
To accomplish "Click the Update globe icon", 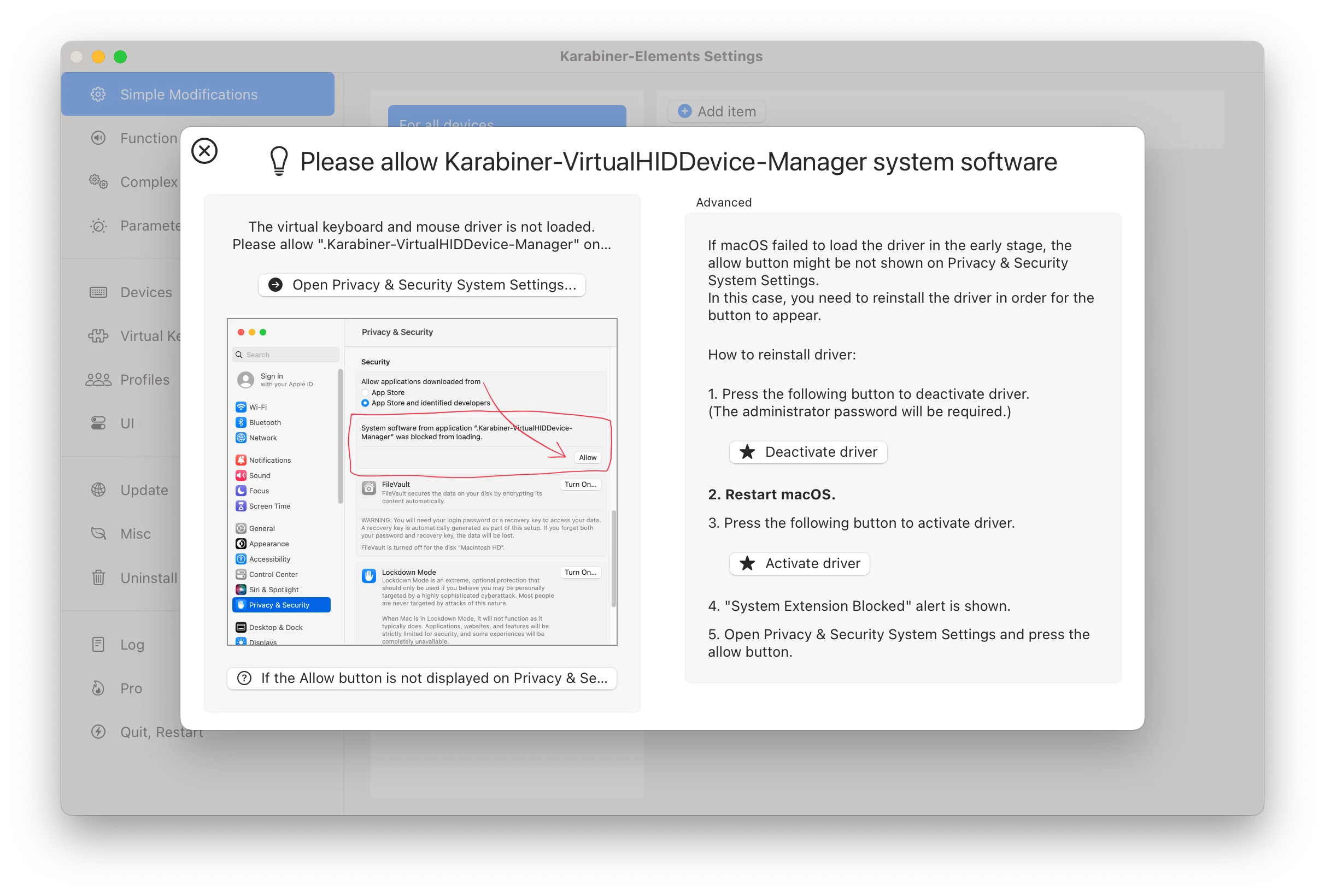I will click(98, 490).
